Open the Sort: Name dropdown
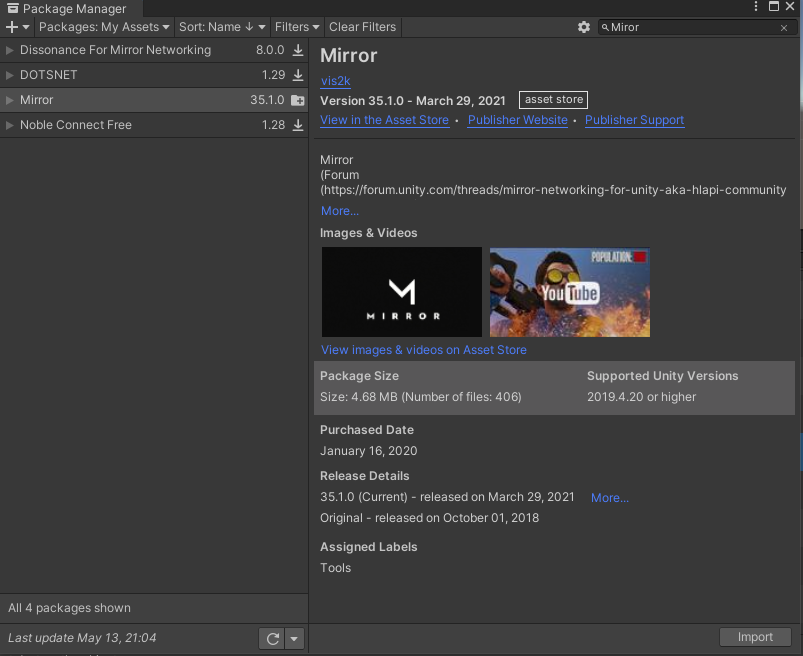This screenshot has width=803, height=656. point(222,27)
